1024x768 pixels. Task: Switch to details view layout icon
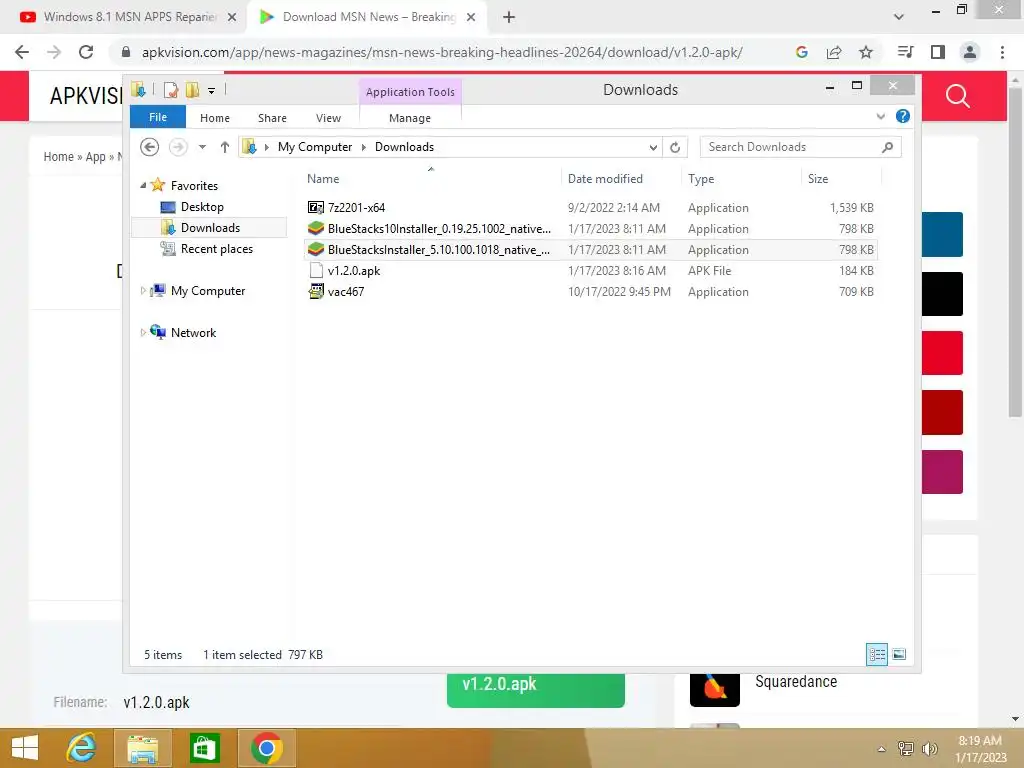point(876,654)
